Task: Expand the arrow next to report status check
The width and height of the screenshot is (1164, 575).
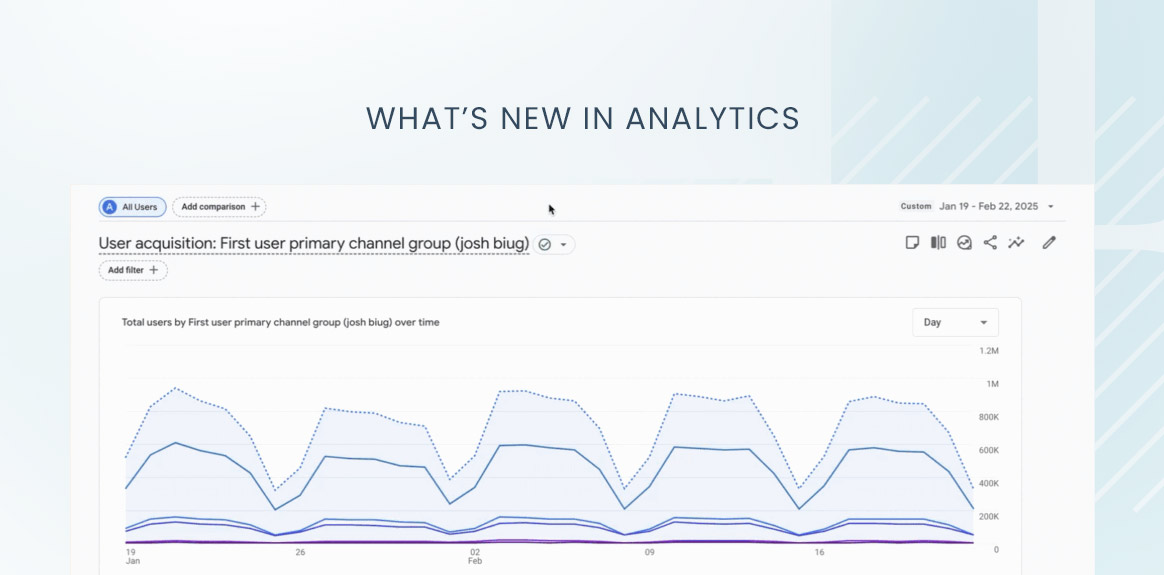Action: coord(564,244)
